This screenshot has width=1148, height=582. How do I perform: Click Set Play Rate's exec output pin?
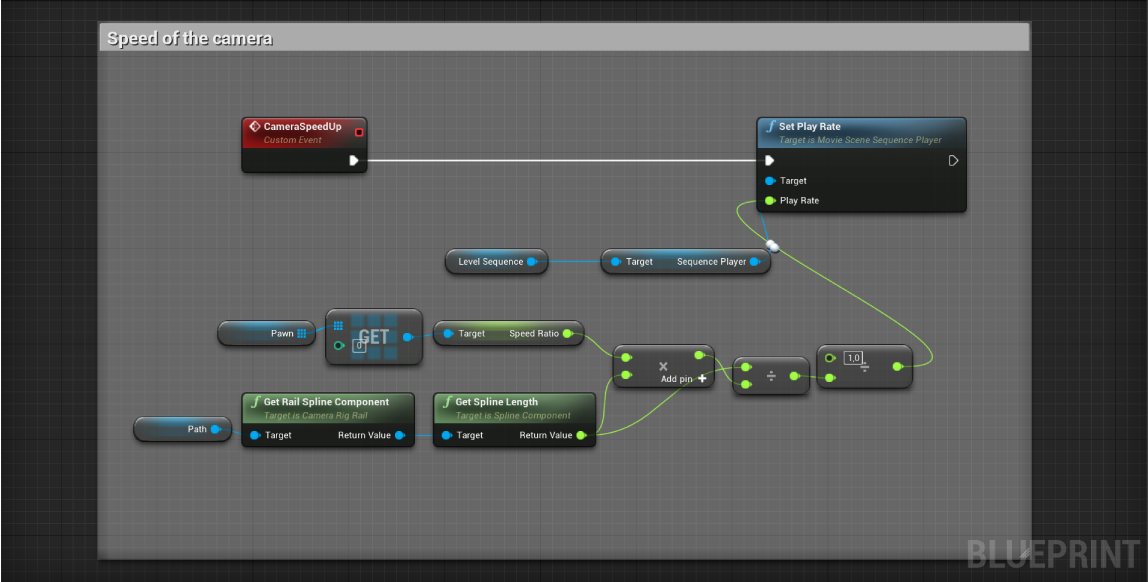(x=953, y=160)
